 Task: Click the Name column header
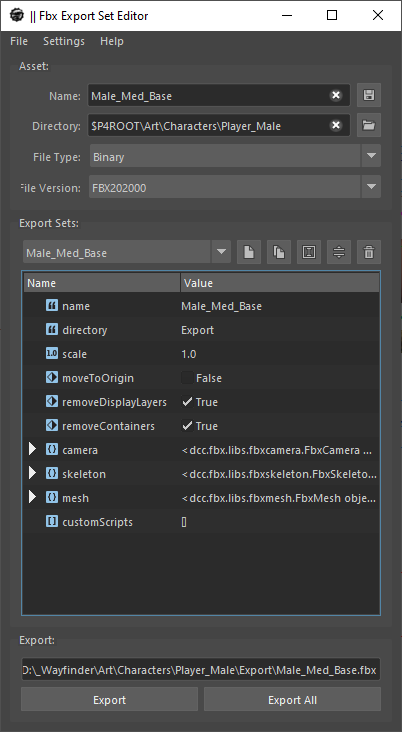[102, 283]
